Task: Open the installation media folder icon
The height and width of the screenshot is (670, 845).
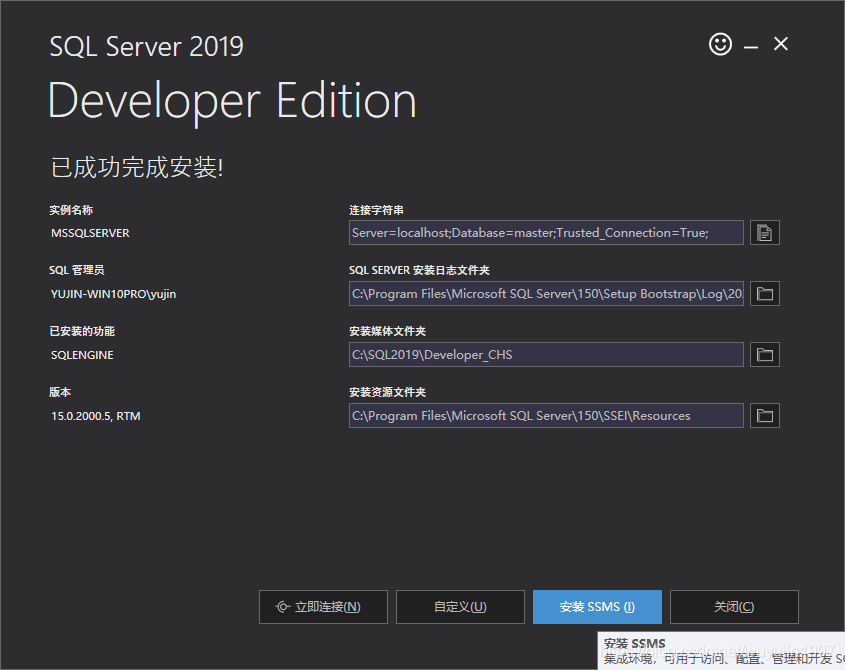Action: pos(765,355)
